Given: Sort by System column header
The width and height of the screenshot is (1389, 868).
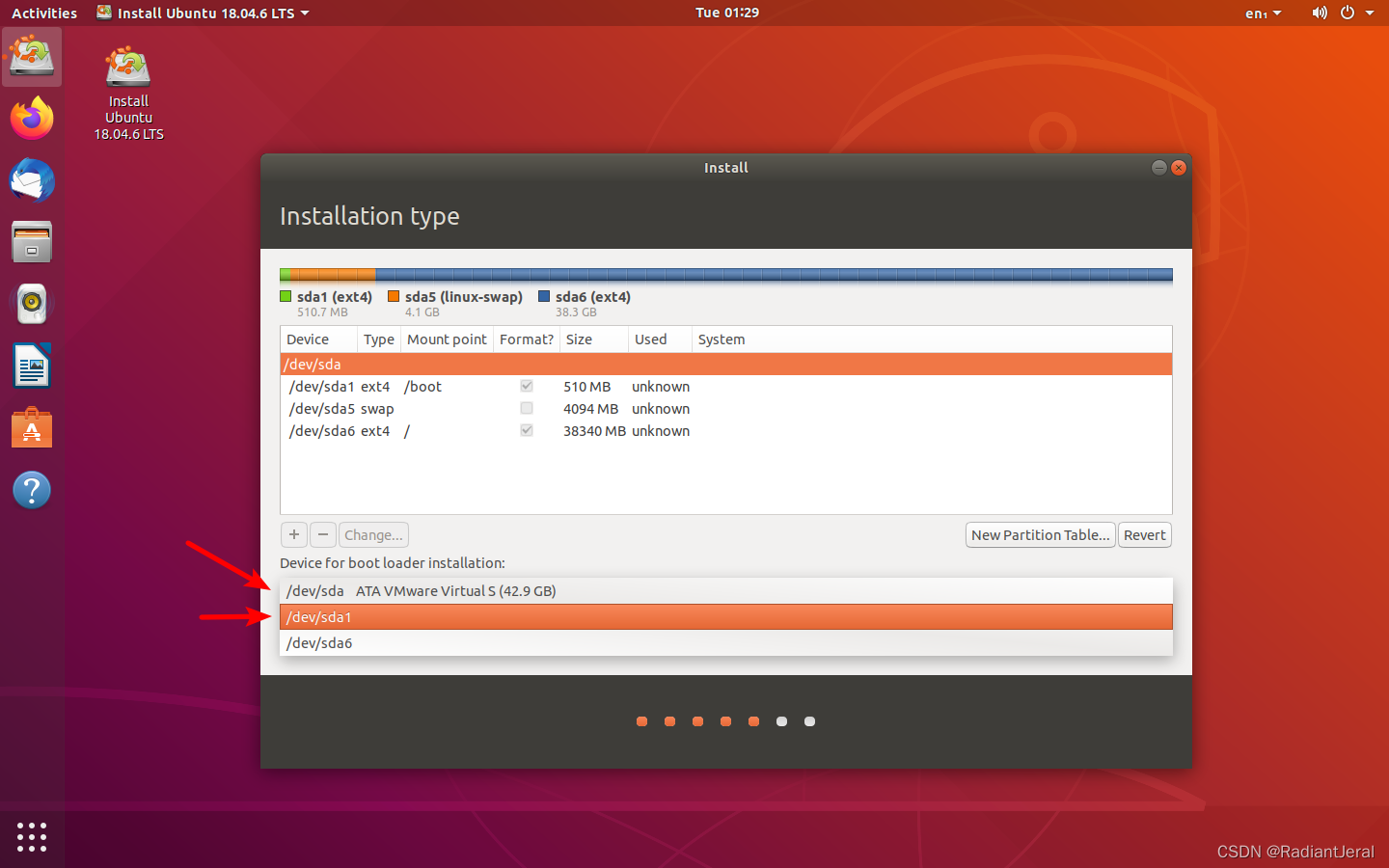Looking at the screenshot, I should [x=932, y=339].
